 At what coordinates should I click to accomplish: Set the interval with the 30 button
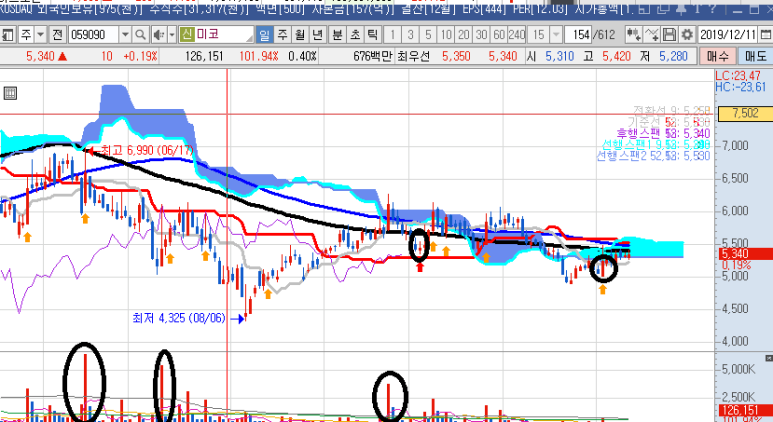482,35
